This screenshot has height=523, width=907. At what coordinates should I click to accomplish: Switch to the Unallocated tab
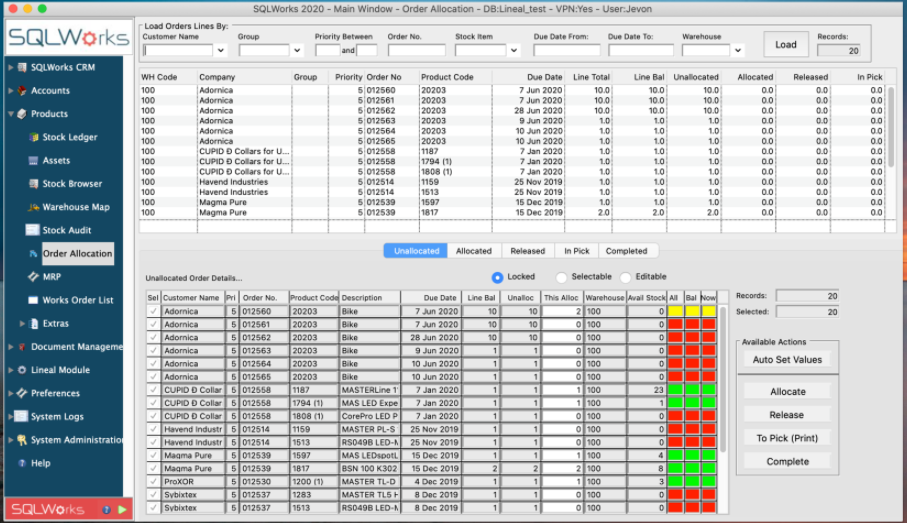pyautogui.click(x=416, y=251)
